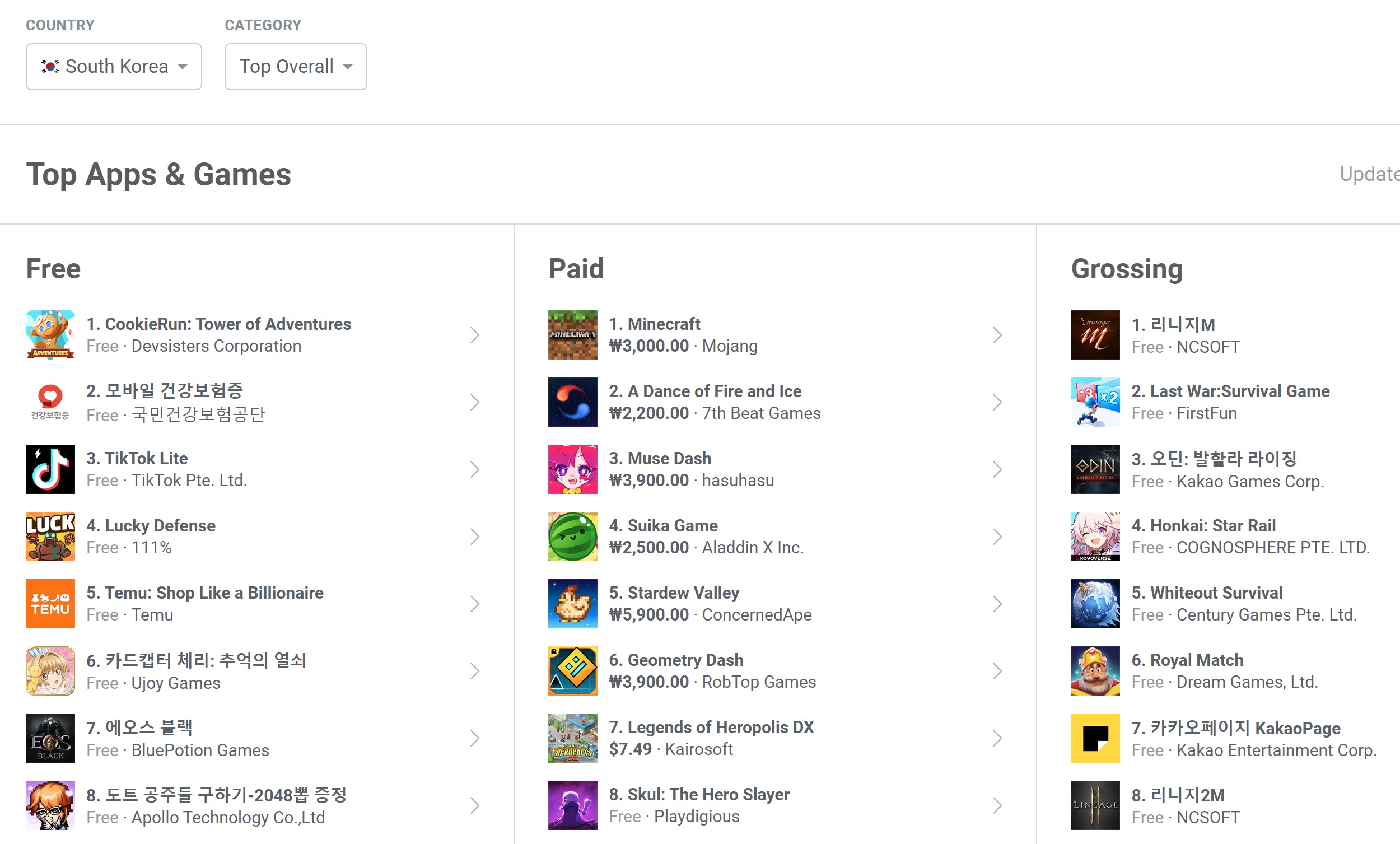
Task: Open Legends of Heropolis DX listing
Action: [x=711, y=727]
